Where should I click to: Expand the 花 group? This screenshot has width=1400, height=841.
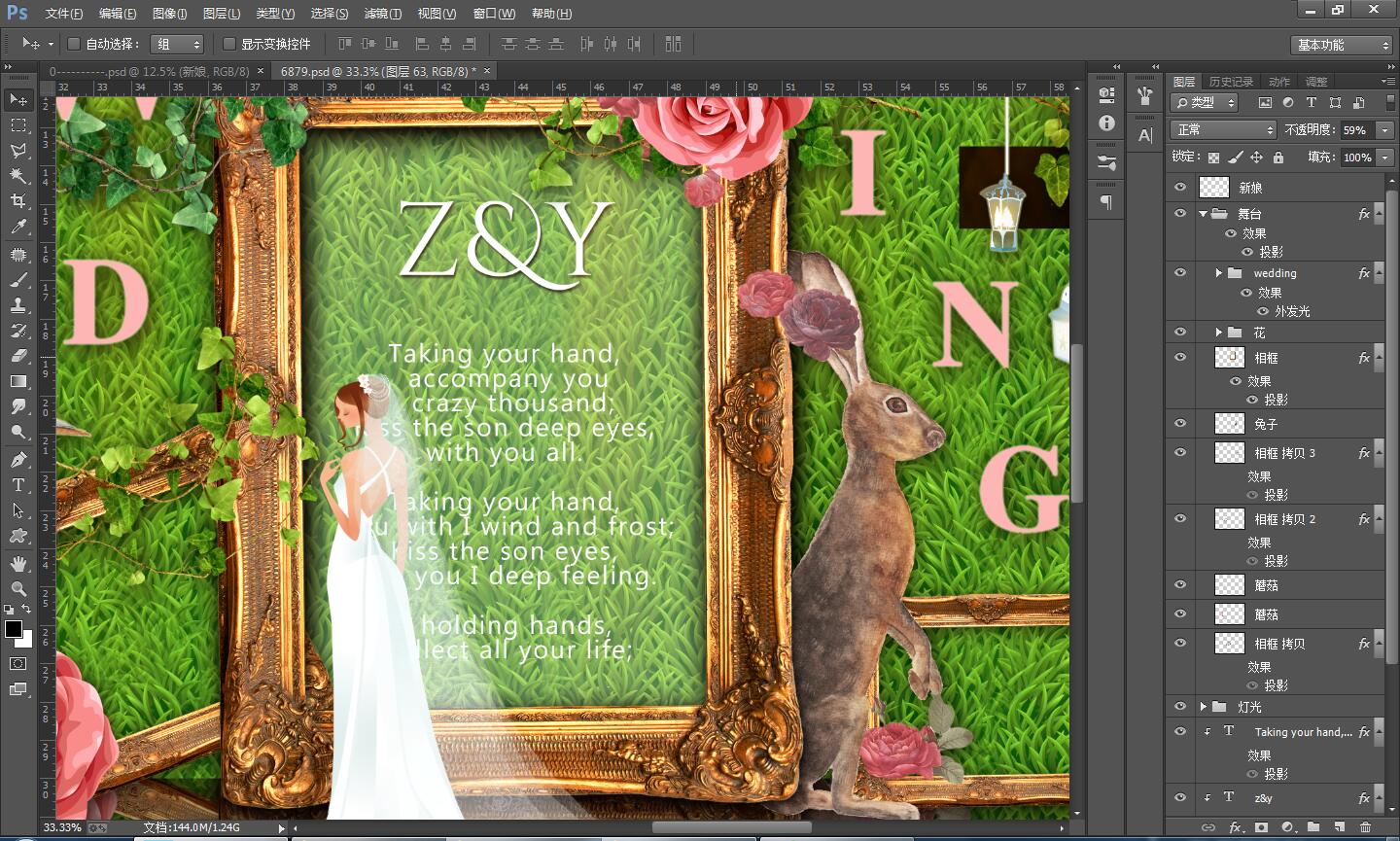1219,333
